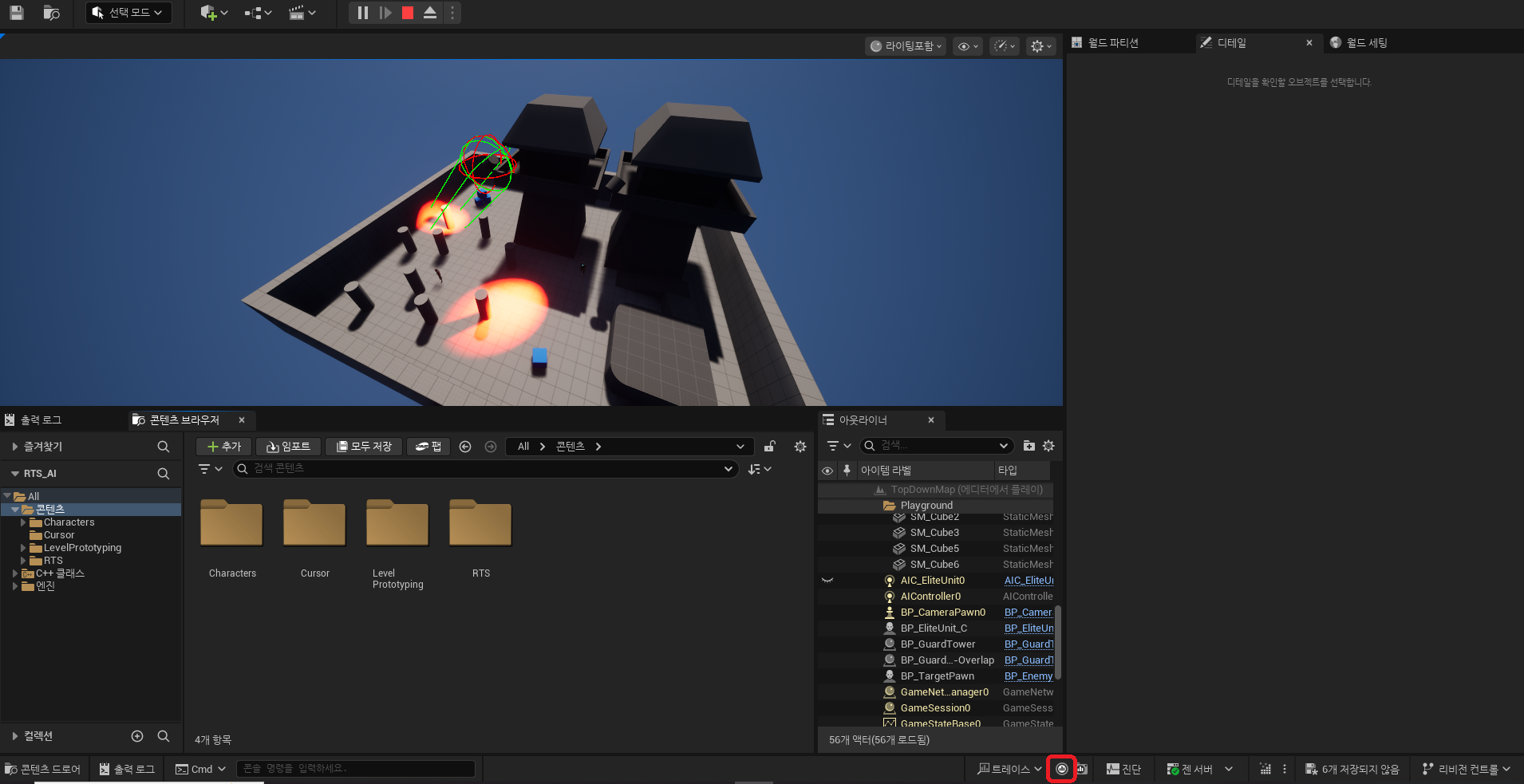Open the 리비전 컨트롤 menu

(x=1467, y=769)
